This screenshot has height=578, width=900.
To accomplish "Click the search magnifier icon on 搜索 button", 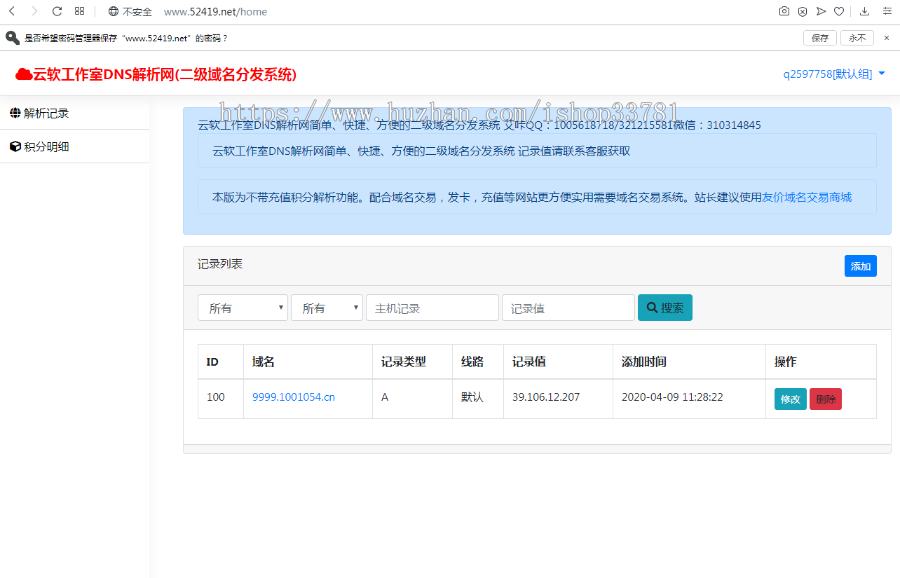I will pyautogui.click(x=651, y=307).
